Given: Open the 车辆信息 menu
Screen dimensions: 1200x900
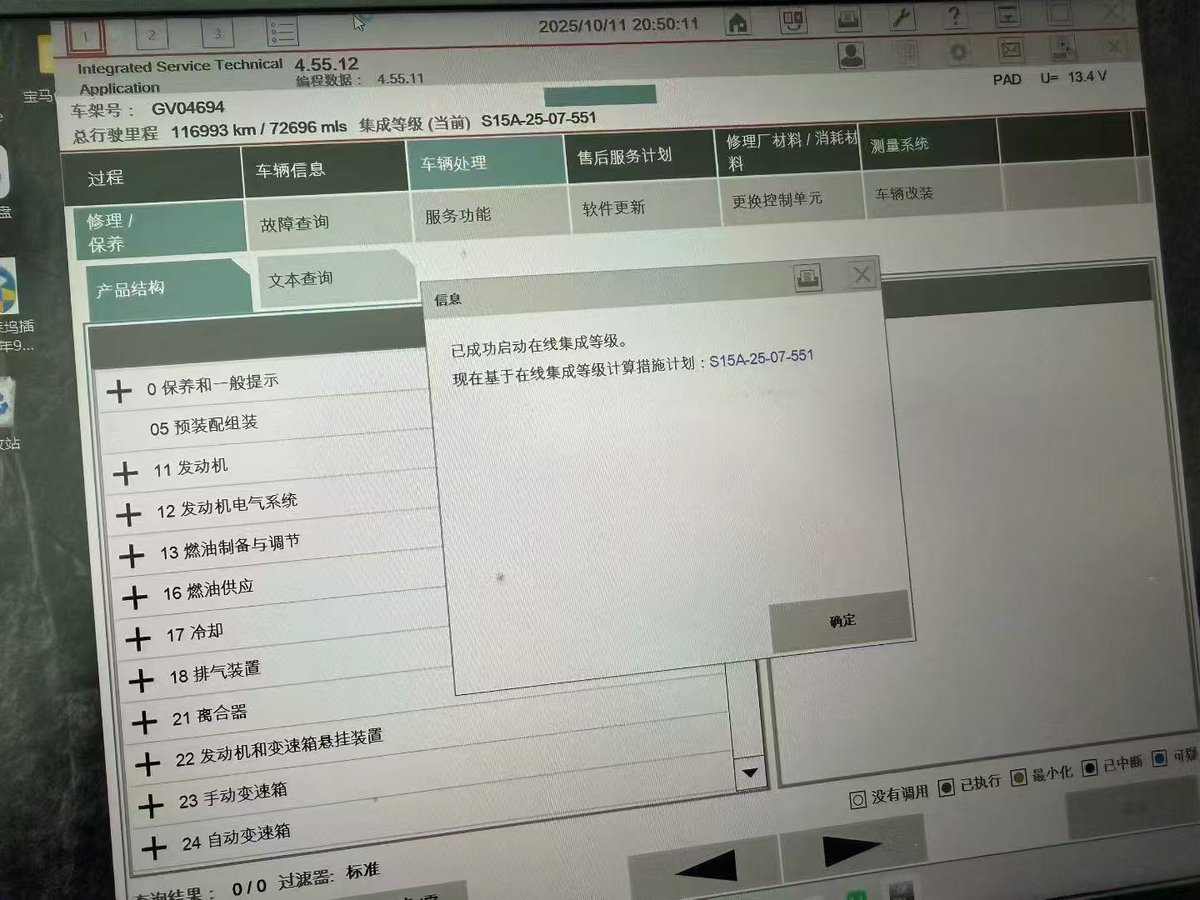Looking at the screenshot, I should click(x=323, y=170).
